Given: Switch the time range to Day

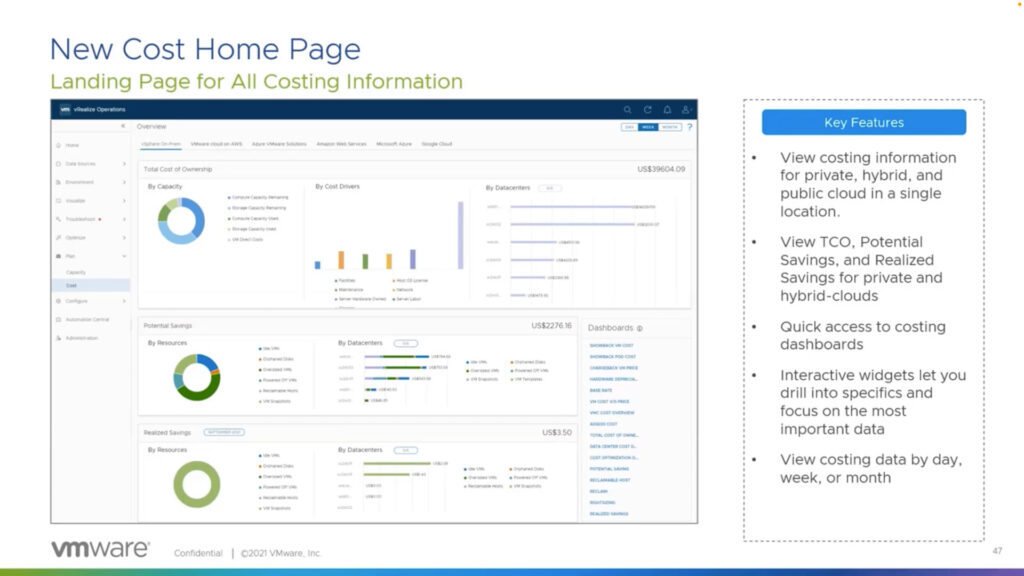Looking at the screenshot, I should (629, 127).
